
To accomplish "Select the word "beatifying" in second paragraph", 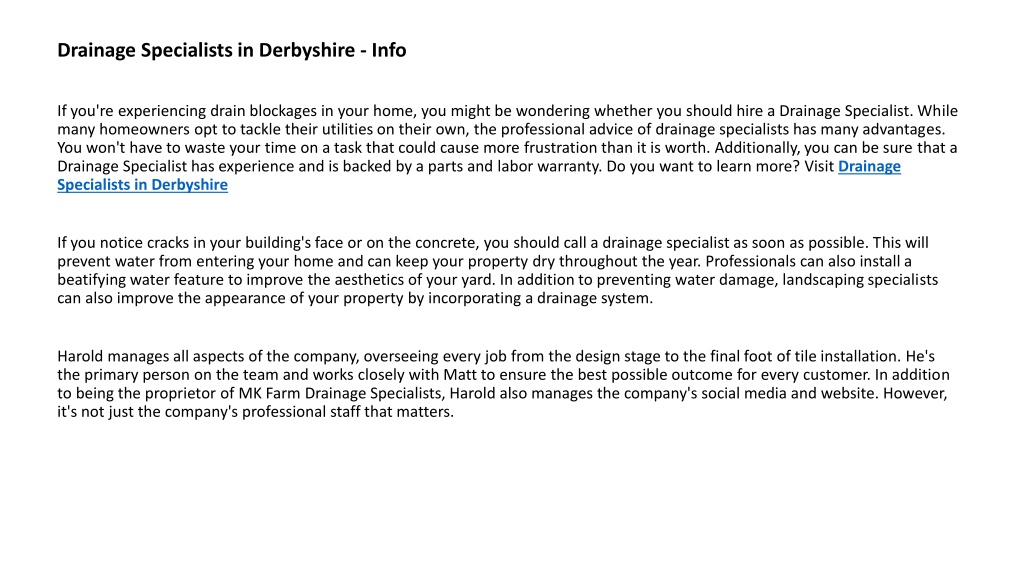I will (x=91, y=280).
